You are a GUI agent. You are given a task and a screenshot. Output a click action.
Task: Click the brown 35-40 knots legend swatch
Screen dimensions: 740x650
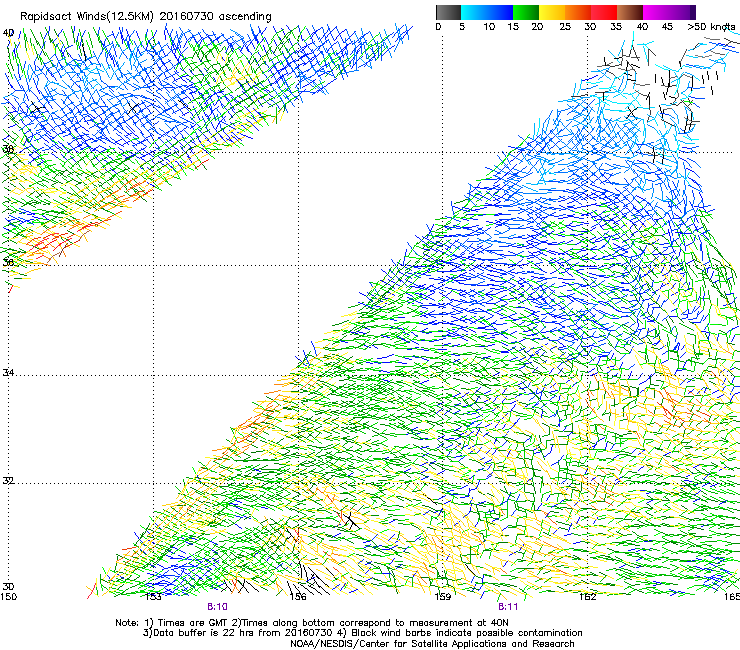point(630,12)
